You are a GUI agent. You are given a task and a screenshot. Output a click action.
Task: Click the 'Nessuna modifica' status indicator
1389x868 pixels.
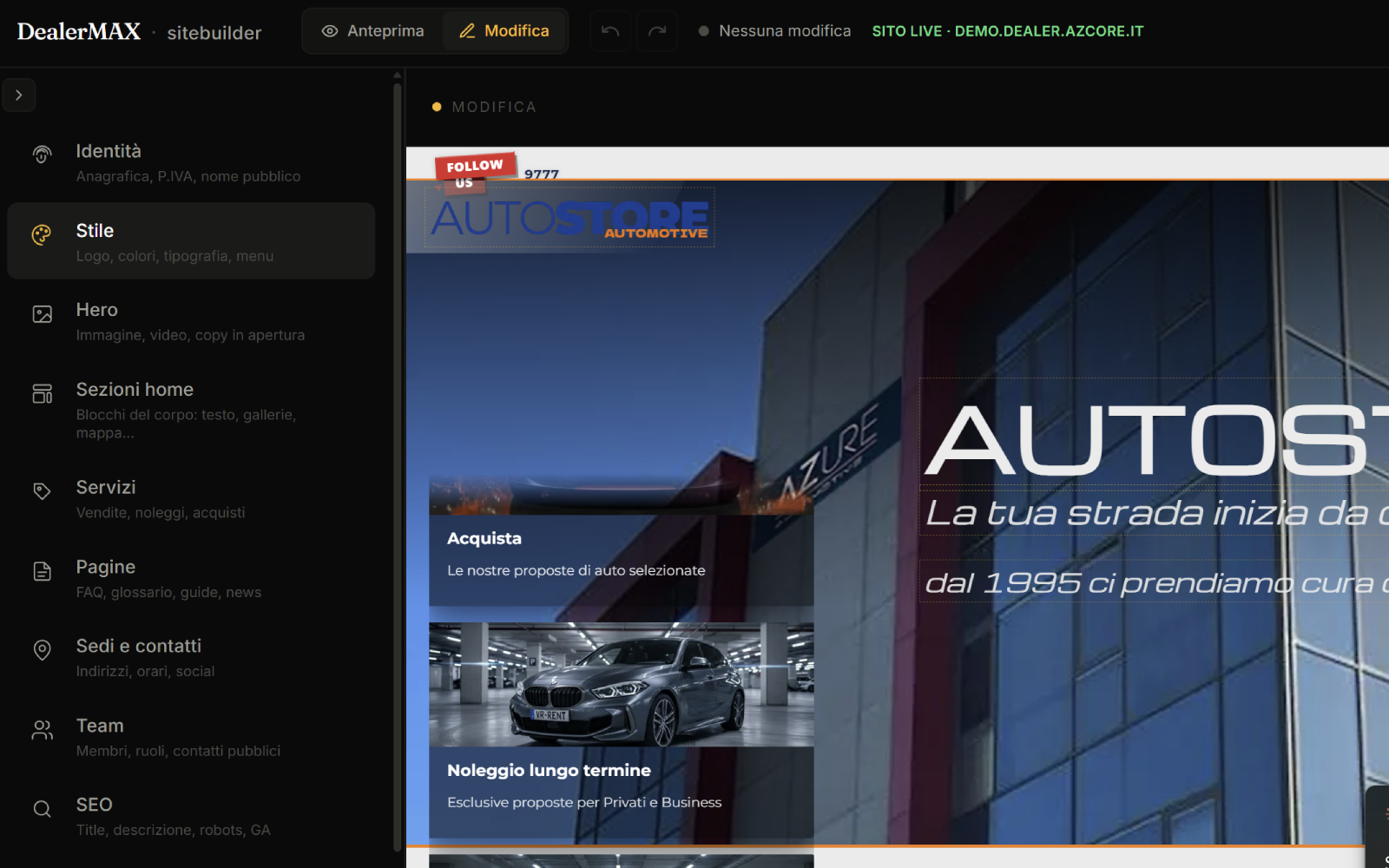[774, 31]
